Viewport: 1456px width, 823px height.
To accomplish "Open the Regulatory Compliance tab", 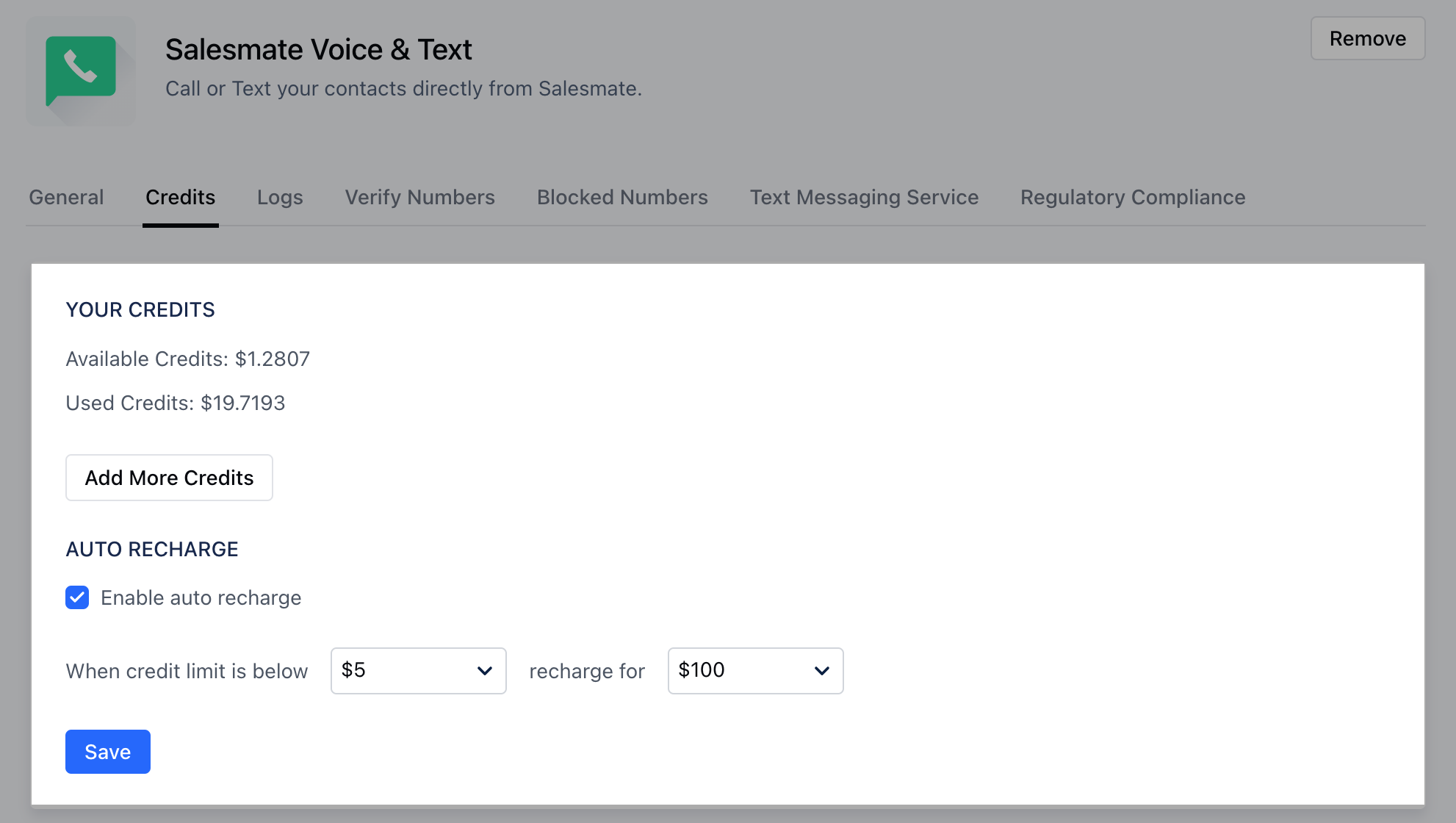I will coord(1133,197).
